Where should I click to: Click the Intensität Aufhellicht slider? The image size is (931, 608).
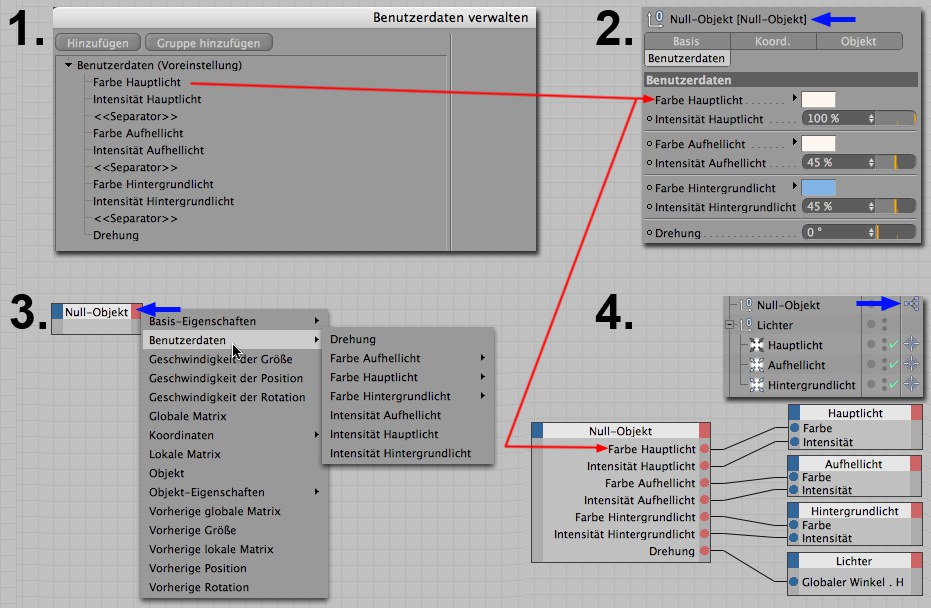point(896,162)
